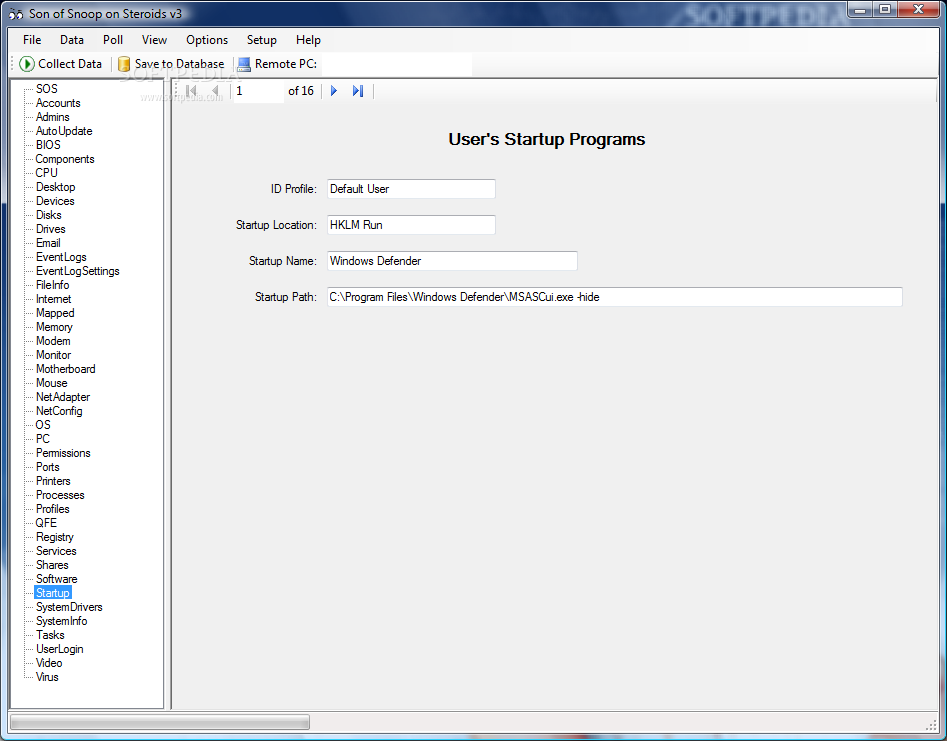947x741 pixels.
Task: Click the bottom progress bar
Action: coord(160,722)
